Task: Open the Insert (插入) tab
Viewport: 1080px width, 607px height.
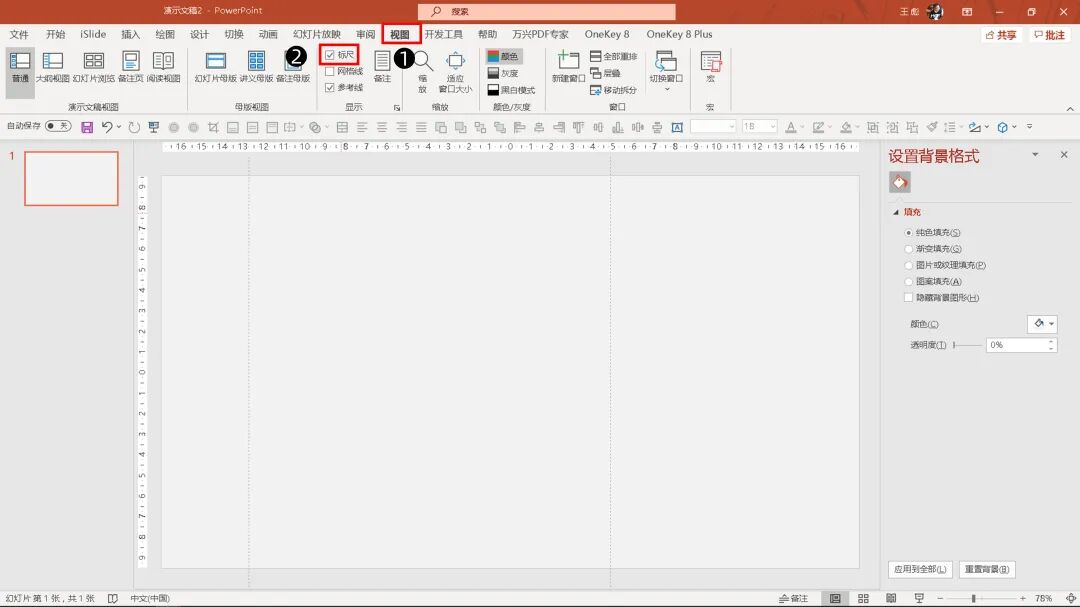Action: [130, 34]
